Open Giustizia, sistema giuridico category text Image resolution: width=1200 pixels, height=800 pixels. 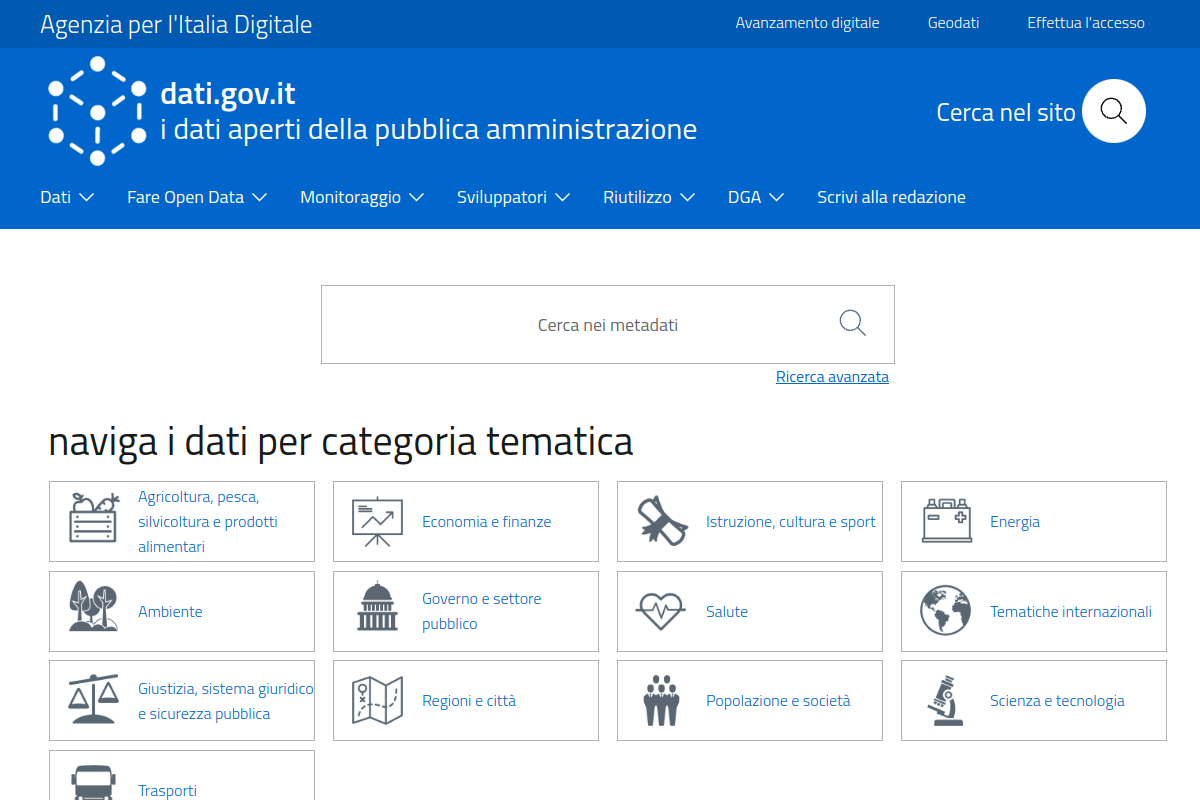[x=225, y=701]
